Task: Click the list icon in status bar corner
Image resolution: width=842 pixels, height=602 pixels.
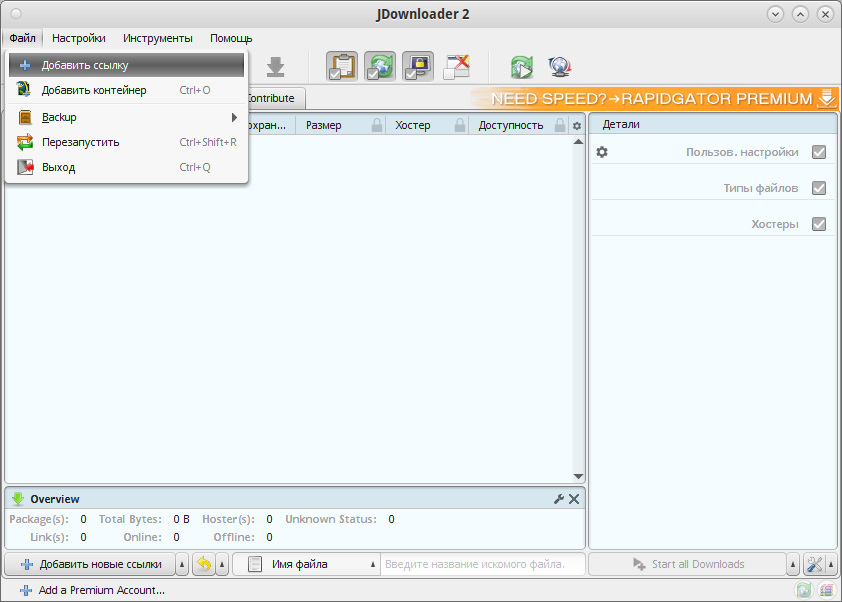Action: (826, 590)
